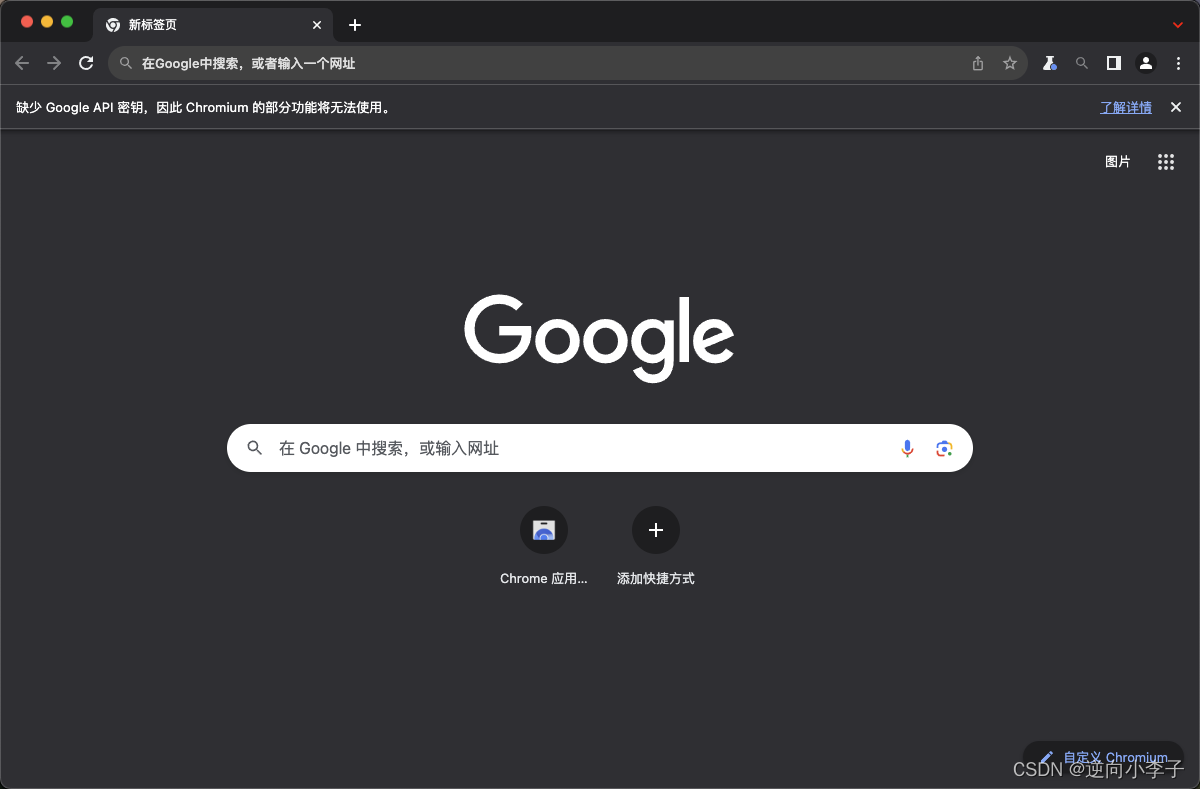Image resolution: width=1200 pixels, height=789 pixels.
Task: Click the share icon in the address bar
Action: [977, 62]
